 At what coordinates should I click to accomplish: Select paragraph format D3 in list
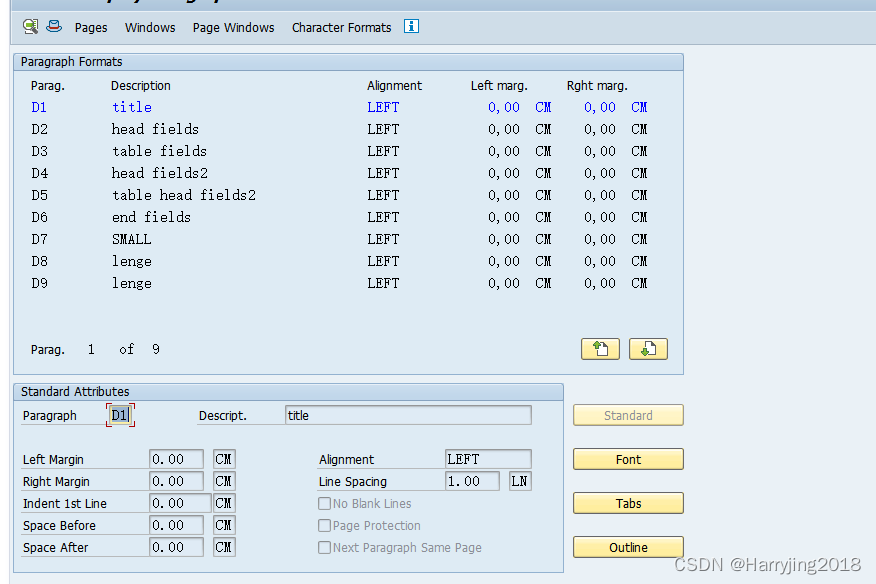(x=39, y=151)
